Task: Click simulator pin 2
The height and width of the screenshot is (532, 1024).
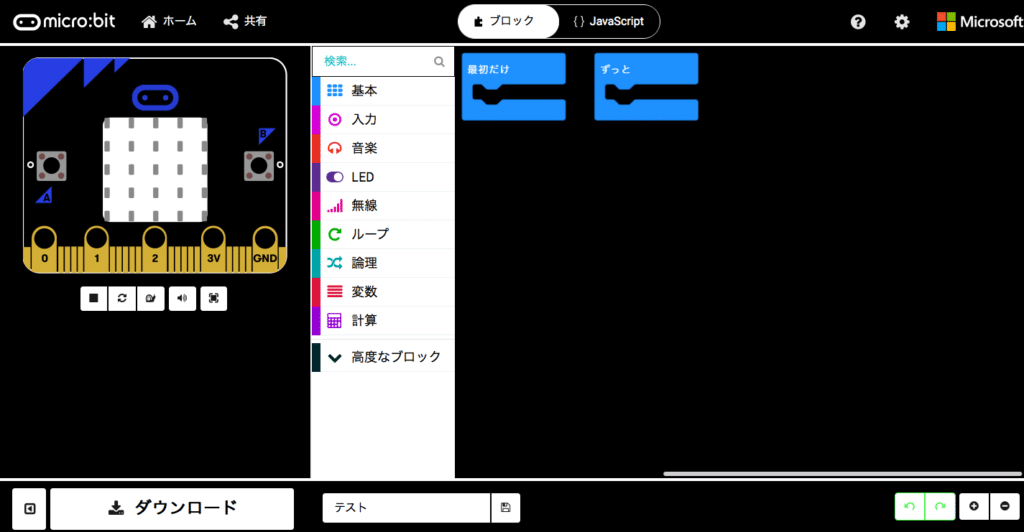Action: point(155,248)
